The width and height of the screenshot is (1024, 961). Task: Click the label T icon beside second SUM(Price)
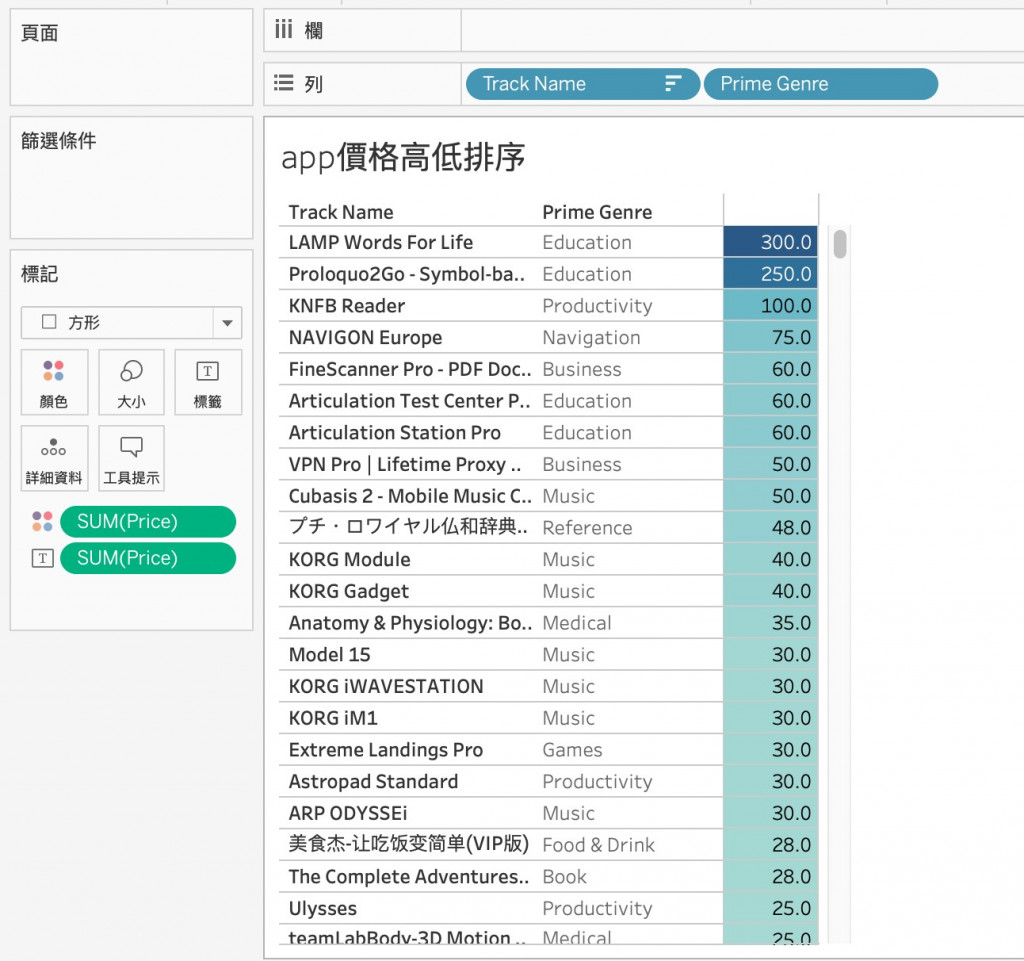tap(42, 558)
